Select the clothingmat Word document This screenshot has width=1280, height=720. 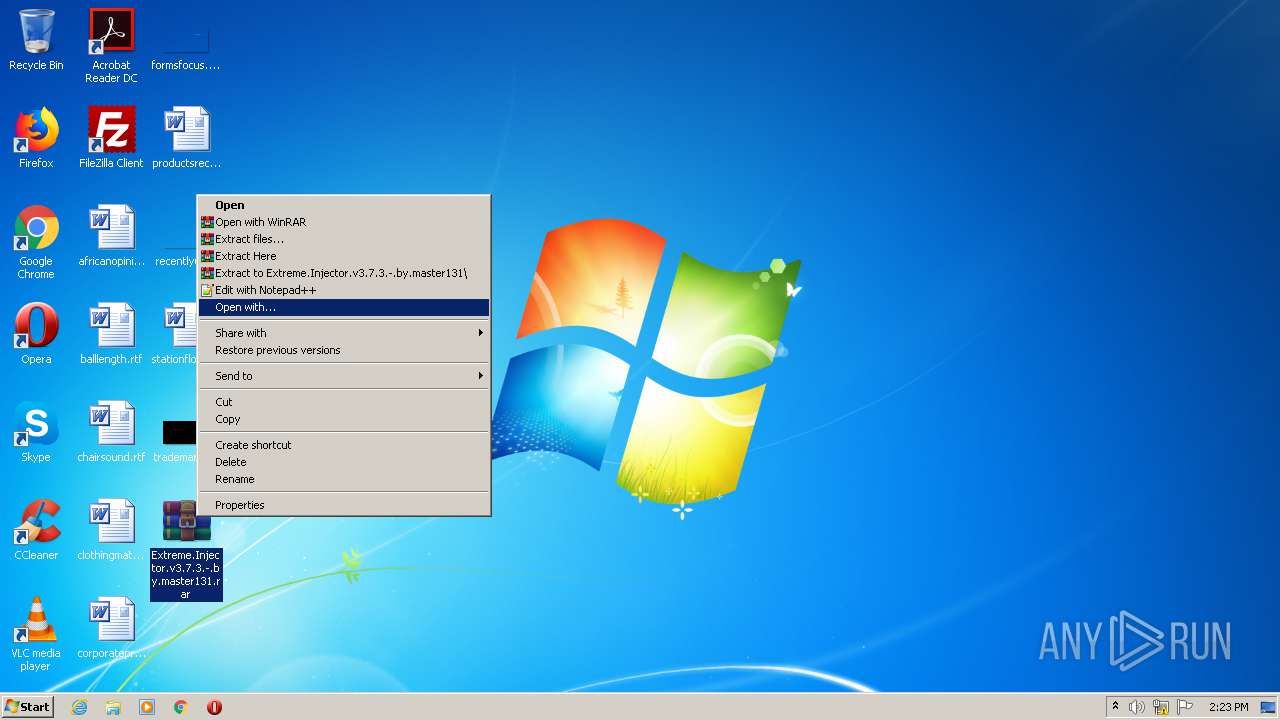[111, 530]
